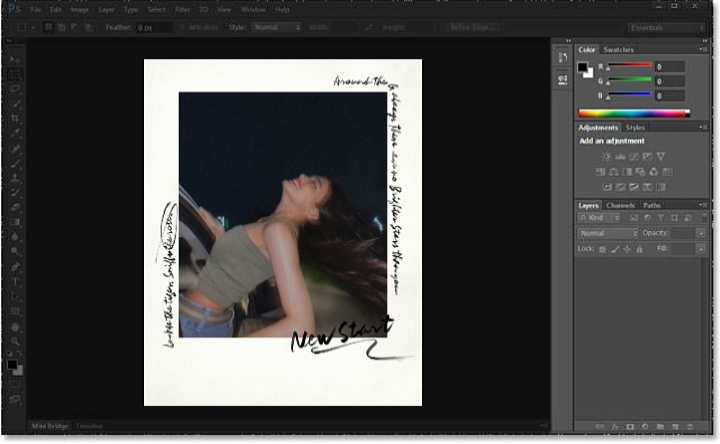Select the Rectangular Marquee tool
The image size is (720, 444).
coord(15,74)
